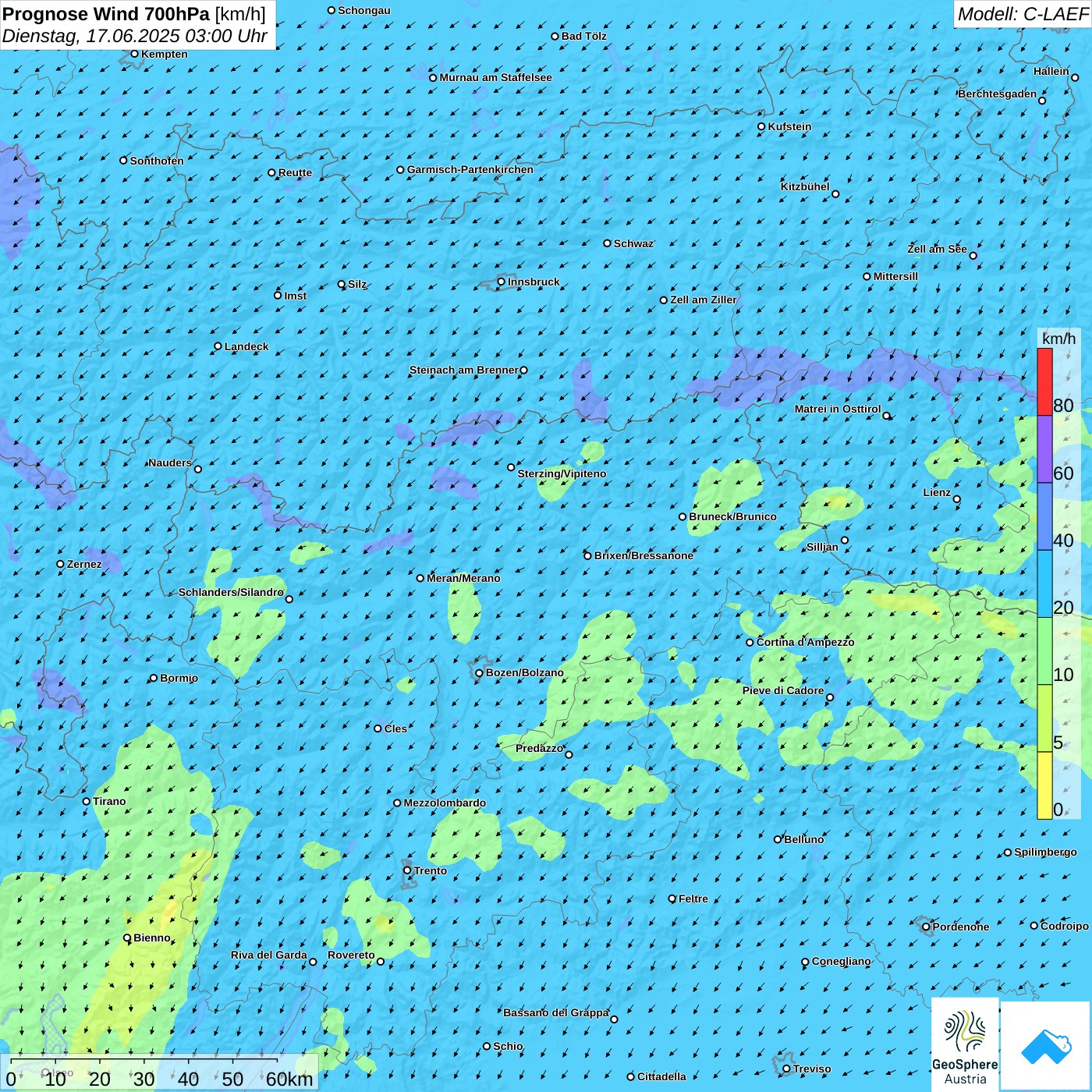Click the Lienz location marker dot

point(957,499)
